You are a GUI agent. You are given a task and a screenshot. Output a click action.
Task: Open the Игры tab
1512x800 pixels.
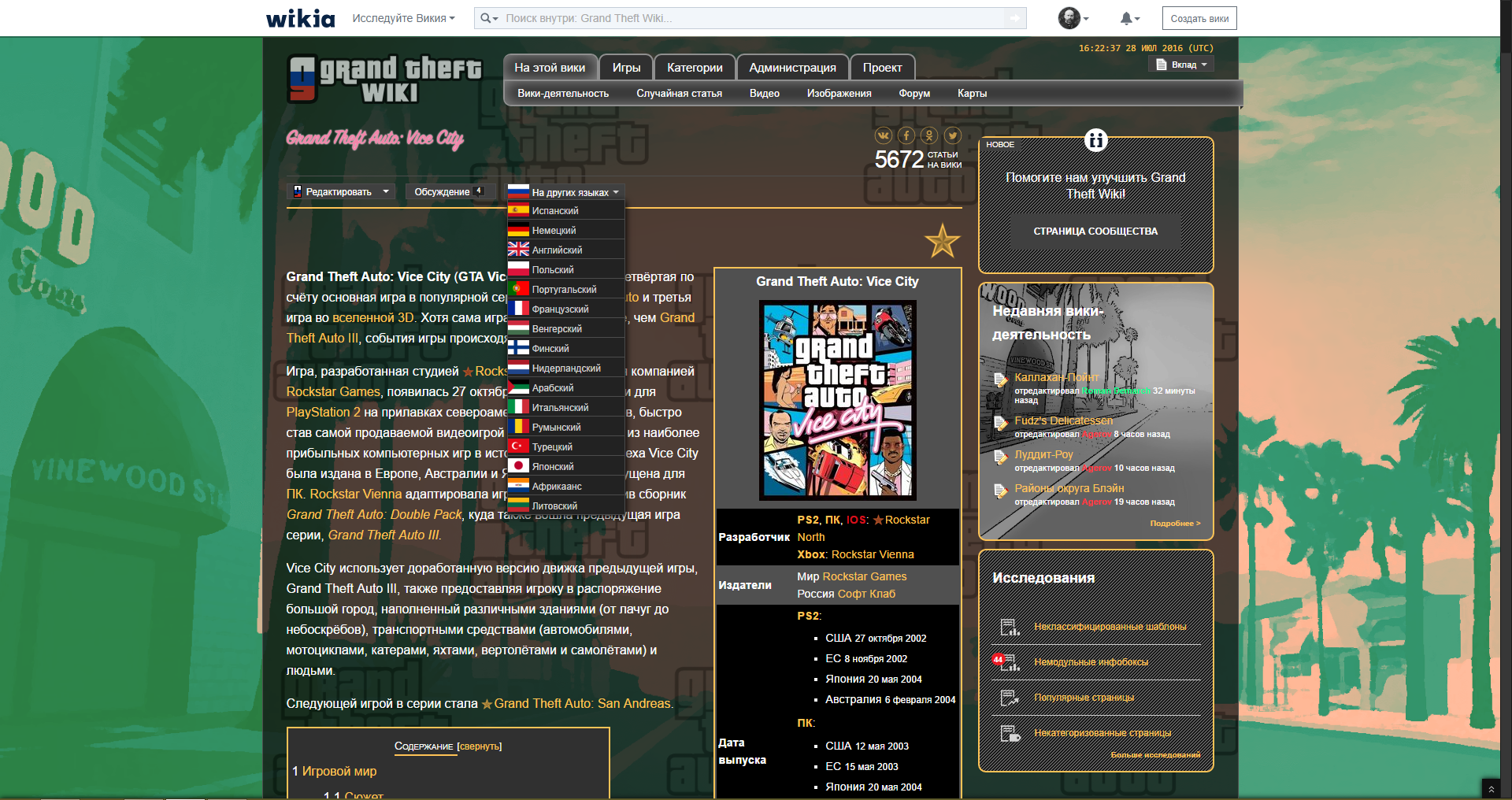pos(626,68)
